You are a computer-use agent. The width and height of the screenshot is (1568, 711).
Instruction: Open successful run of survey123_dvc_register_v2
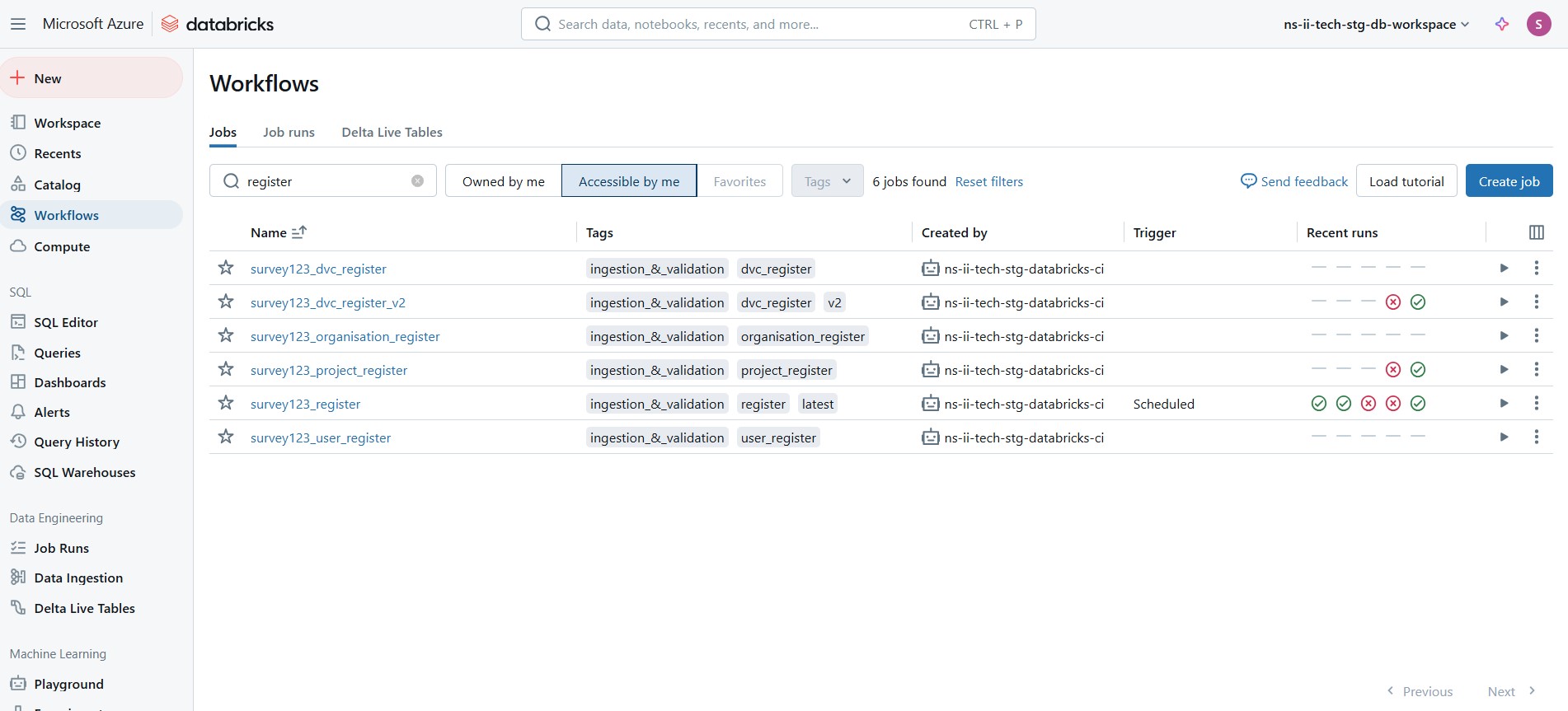1418,302
